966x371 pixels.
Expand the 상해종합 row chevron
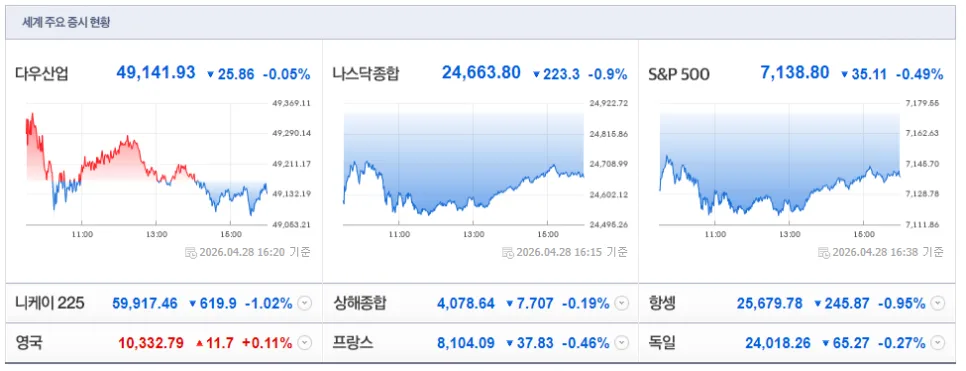[x=622, y=303]
